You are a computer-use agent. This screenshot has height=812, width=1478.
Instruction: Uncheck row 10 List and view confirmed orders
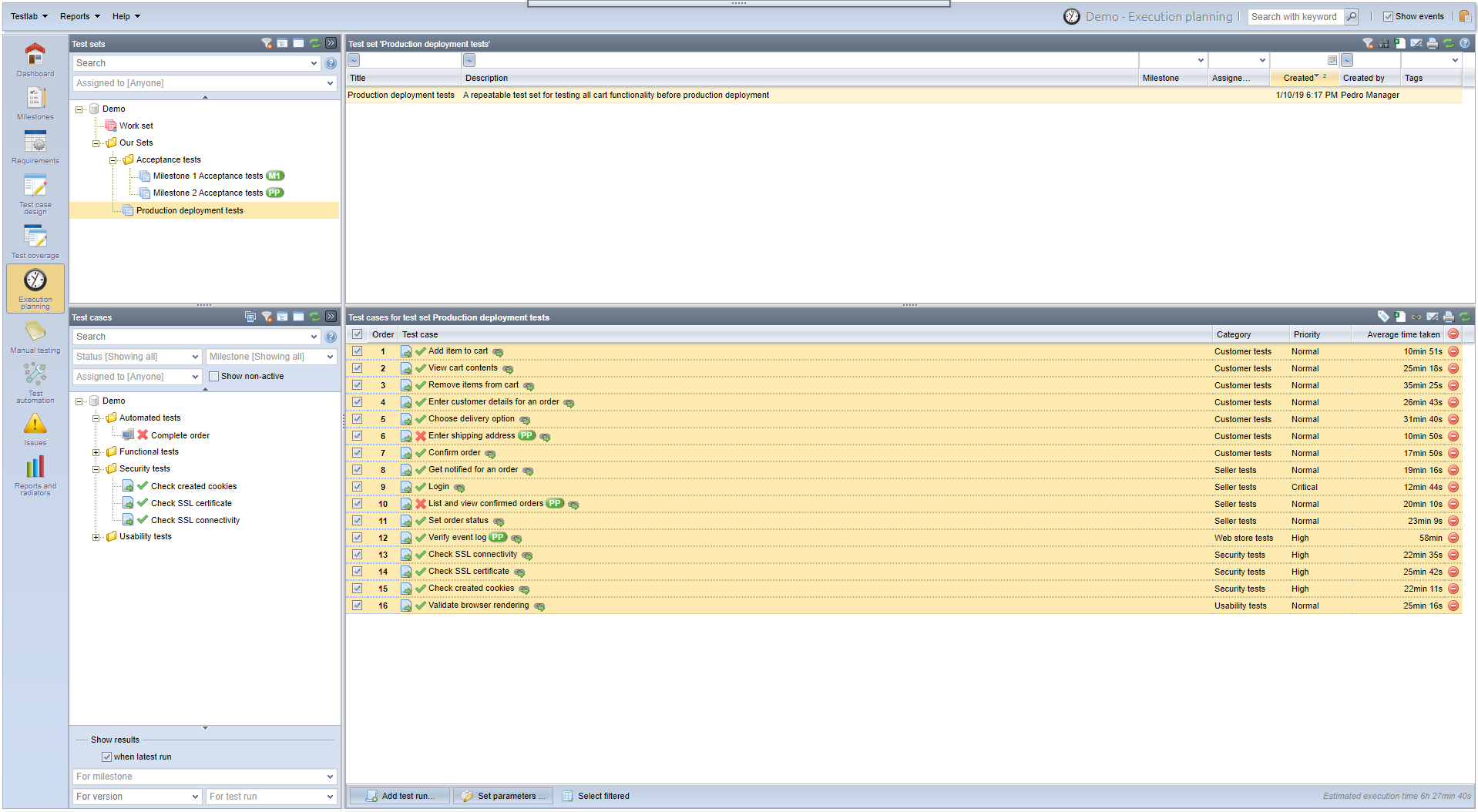(x=358, y=504)
